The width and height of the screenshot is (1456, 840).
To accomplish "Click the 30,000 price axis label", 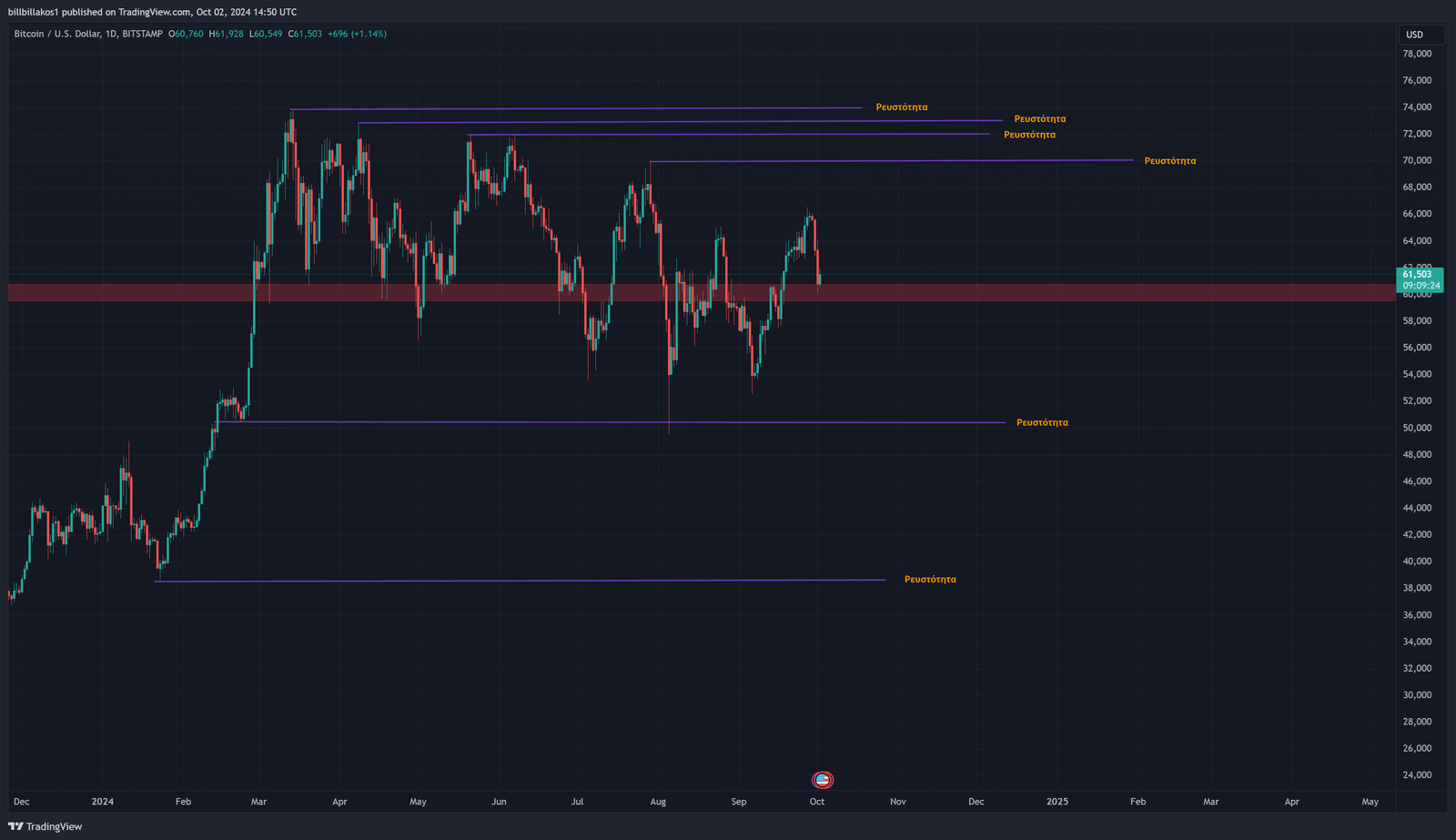I will click(1417, 695).
